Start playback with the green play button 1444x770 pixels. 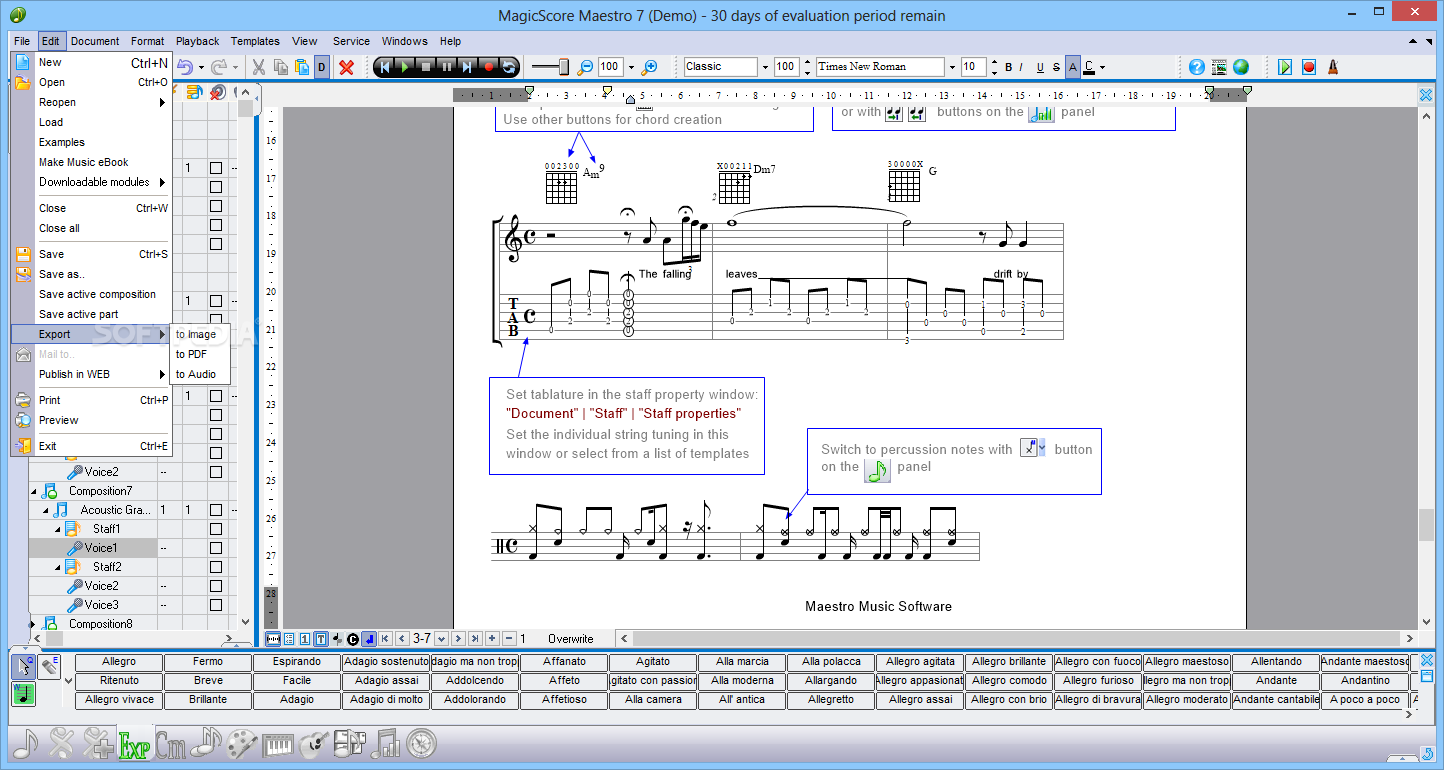click(x=404, y=67)
